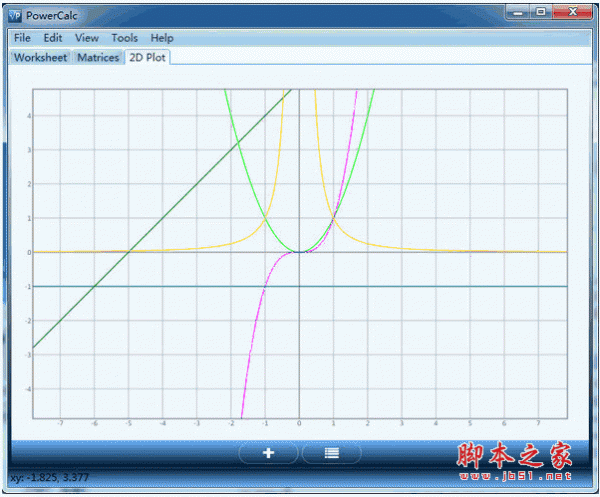Click the x-axis label -7

pyautogui.click(x=60, y=423)
